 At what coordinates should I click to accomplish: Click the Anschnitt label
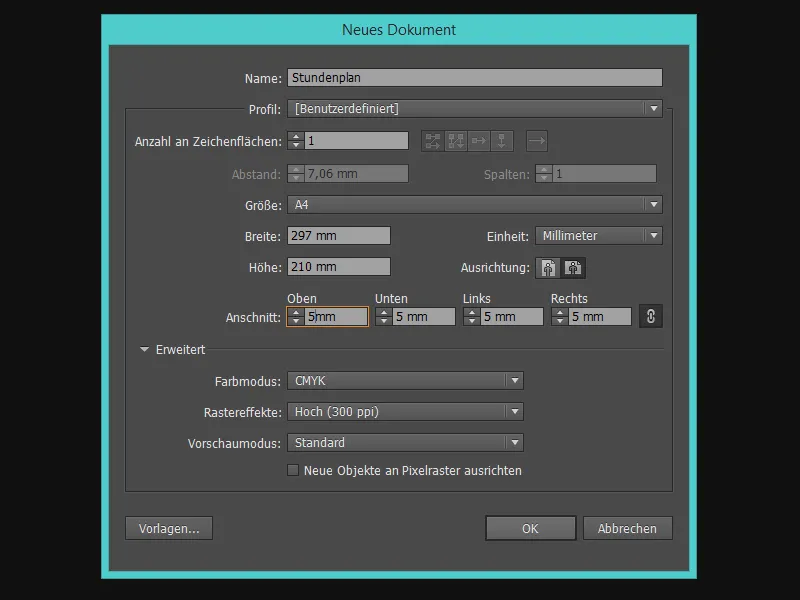[253, 318]
